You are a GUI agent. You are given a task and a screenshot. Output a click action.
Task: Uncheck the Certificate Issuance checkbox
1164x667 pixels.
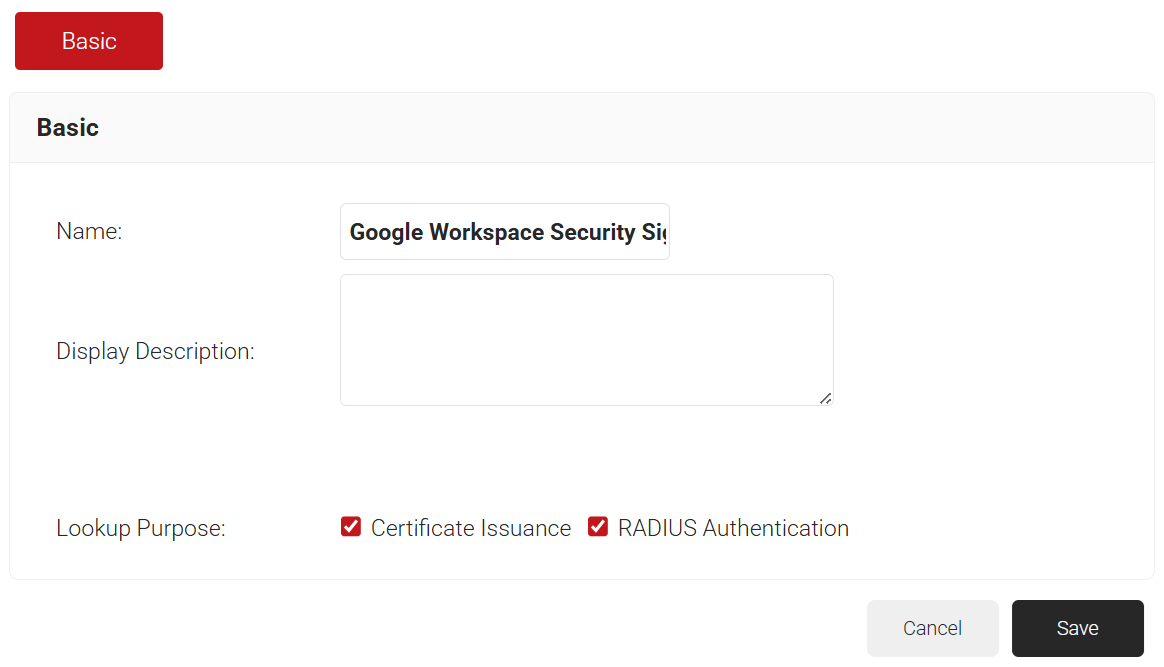(x=351, y=527)
